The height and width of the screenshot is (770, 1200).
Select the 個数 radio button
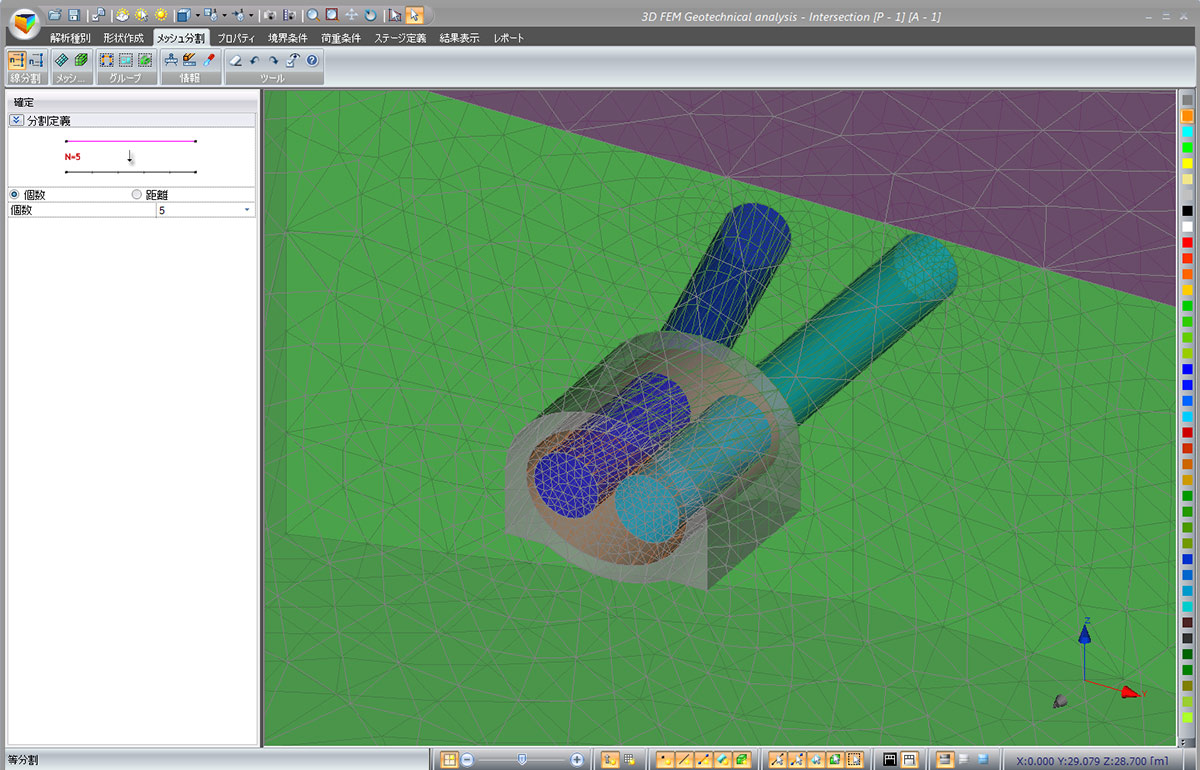[15, 195]
